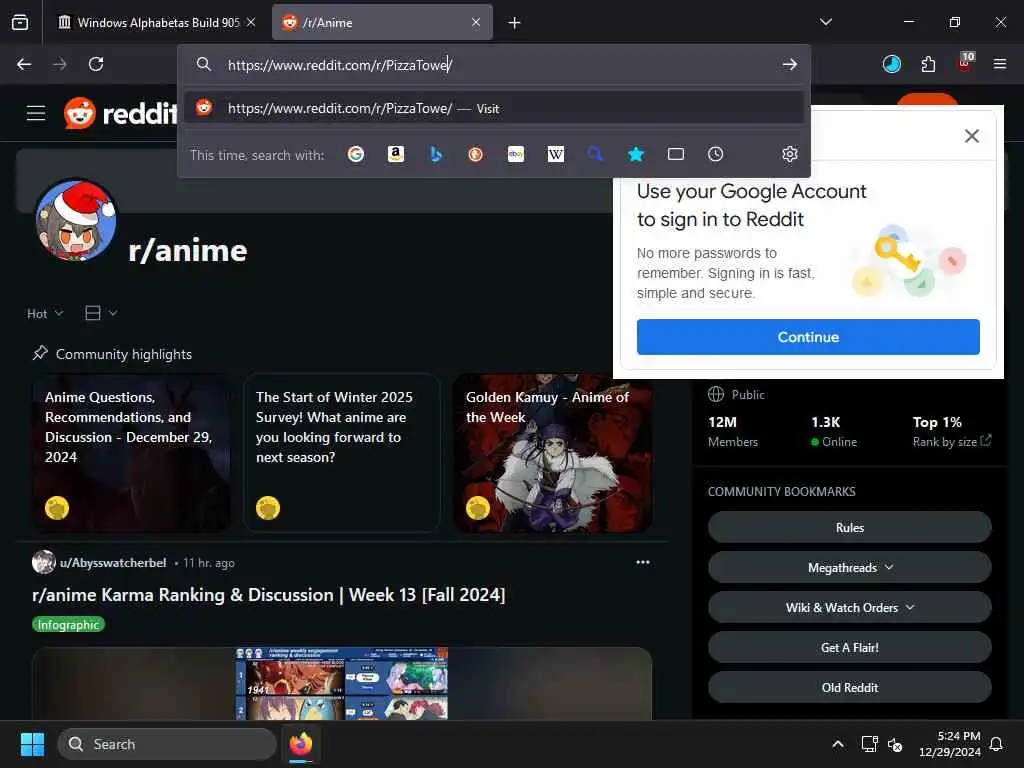Open Windows notification bell
The height and width of the screenshot is (768, 1024).
(997, 744)
